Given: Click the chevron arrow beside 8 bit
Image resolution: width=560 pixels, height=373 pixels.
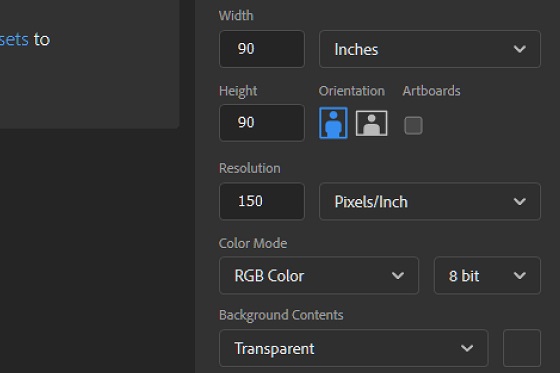Looking at the screenshot, I should 519,276.
